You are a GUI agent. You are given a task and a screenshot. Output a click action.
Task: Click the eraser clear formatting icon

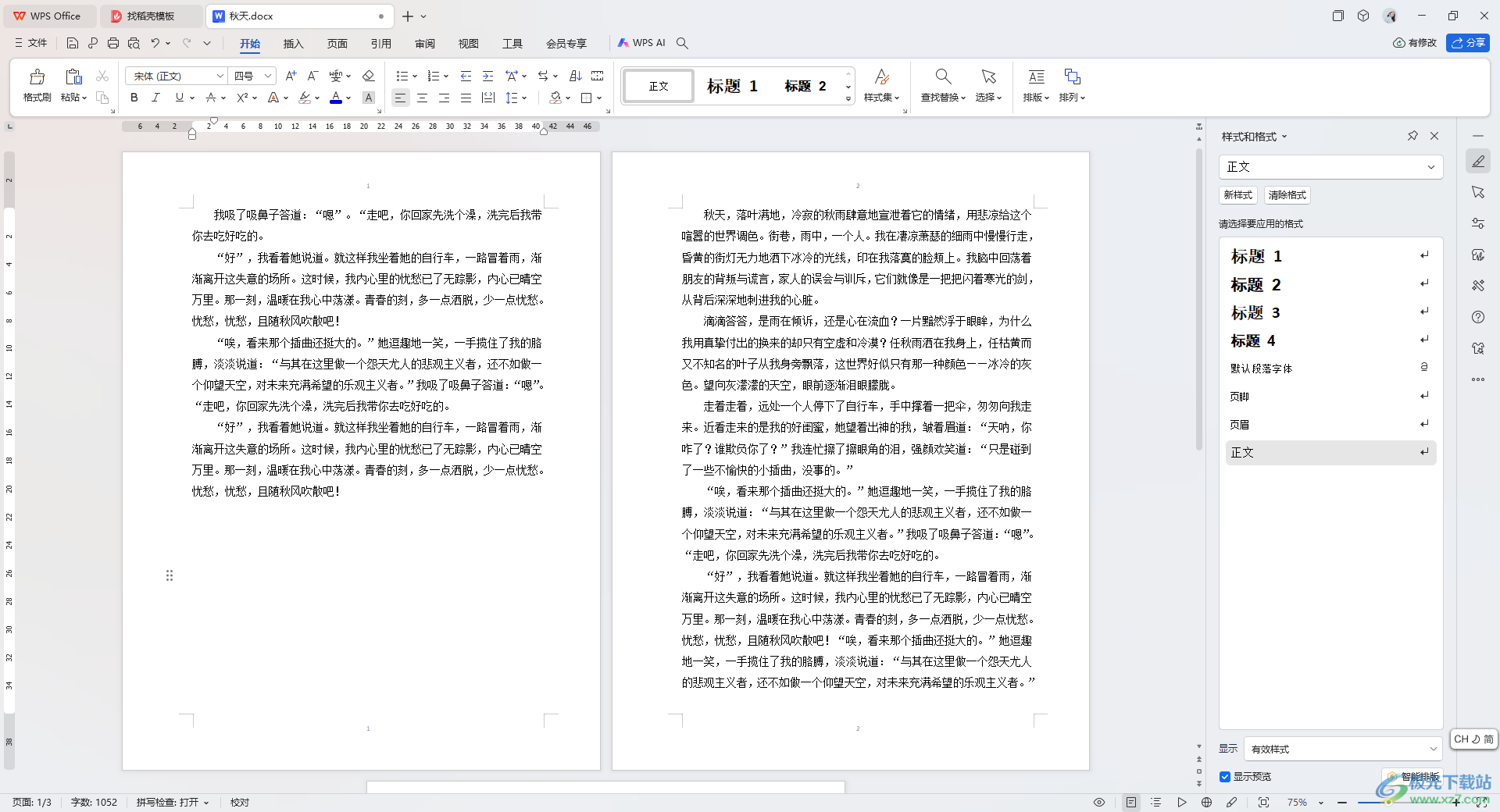pos(369,76)
